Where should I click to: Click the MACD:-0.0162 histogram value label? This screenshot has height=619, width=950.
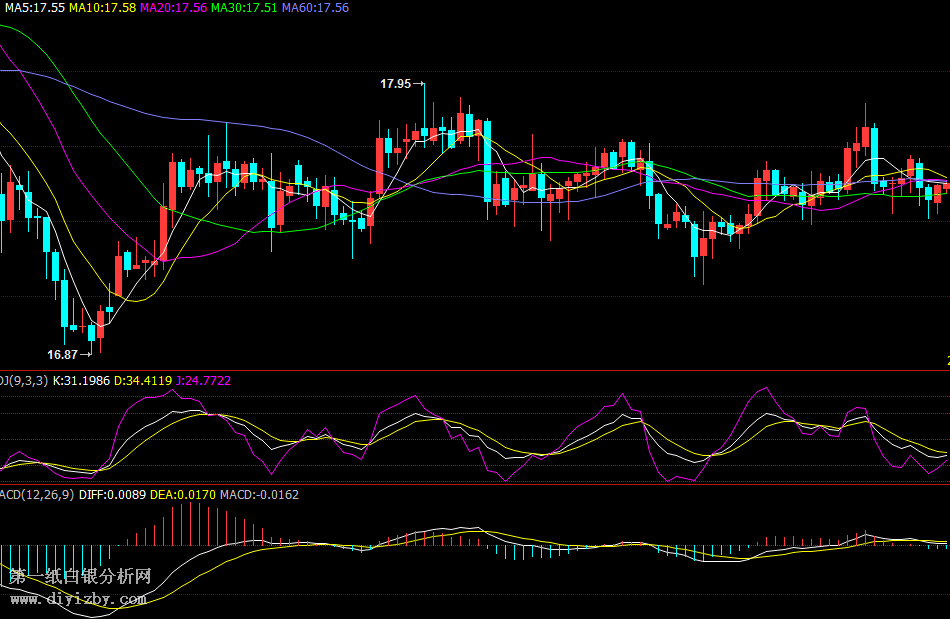(259, 494)
